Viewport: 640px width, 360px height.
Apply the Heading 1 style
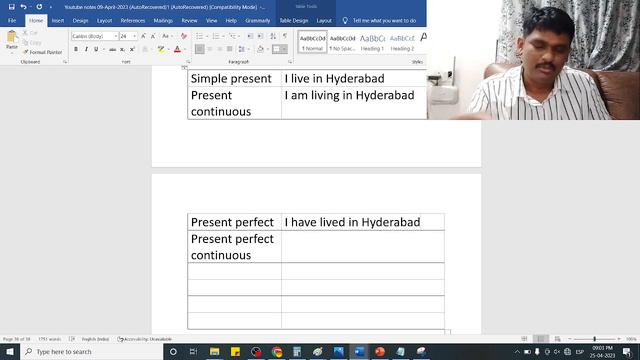point(372,42)
